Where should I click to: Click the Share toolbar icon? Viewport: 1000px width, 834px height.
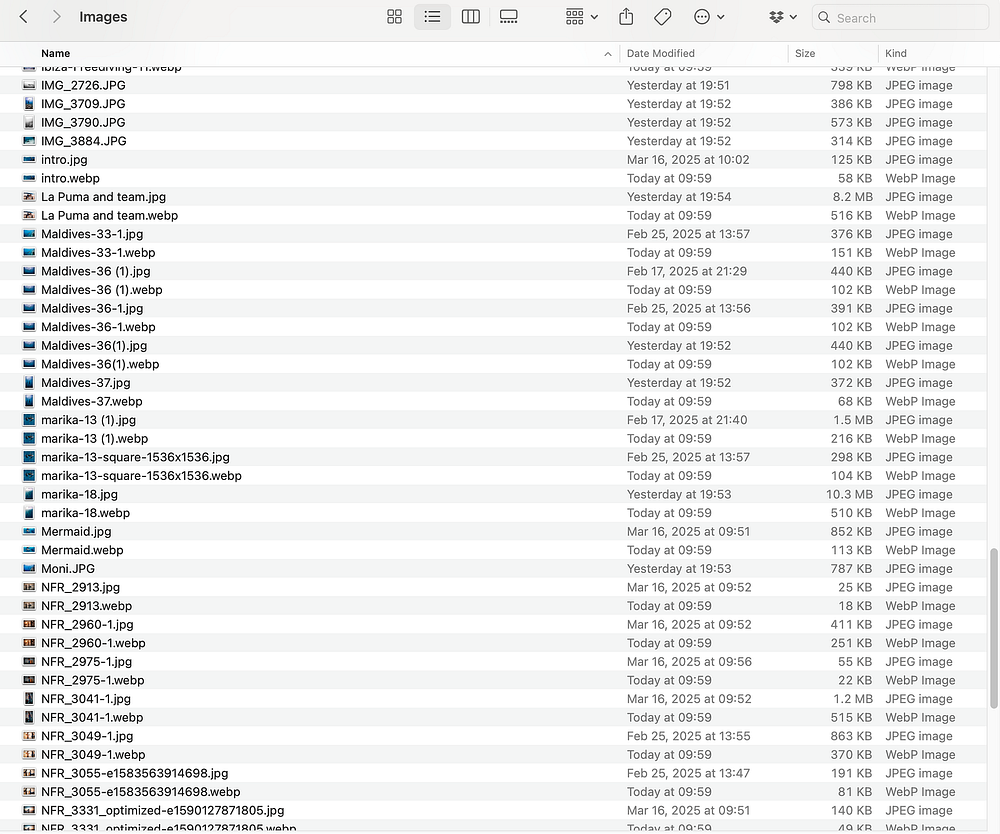pos(626,17)
